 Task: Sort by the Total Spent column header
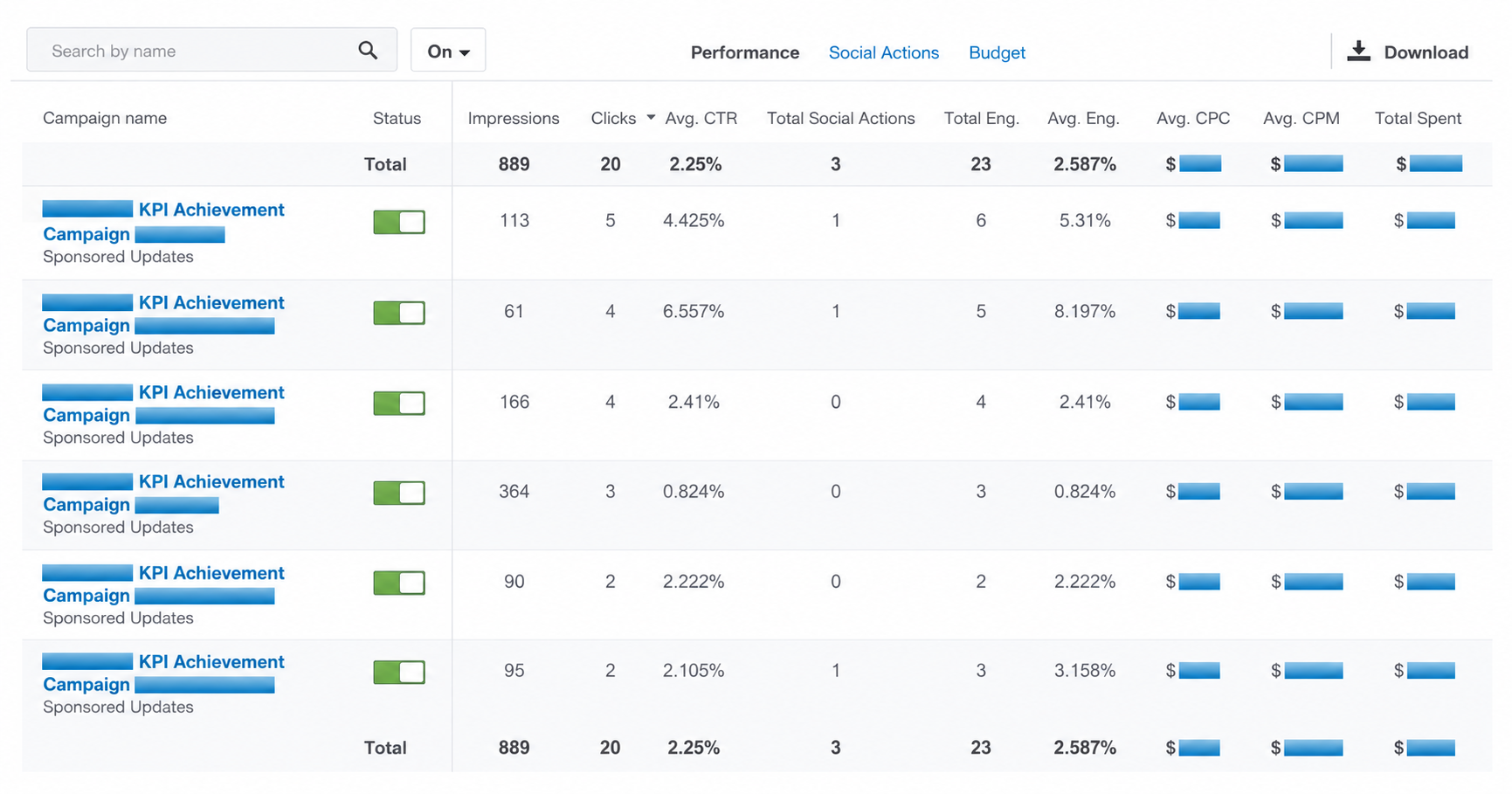tap(1418, 118)
